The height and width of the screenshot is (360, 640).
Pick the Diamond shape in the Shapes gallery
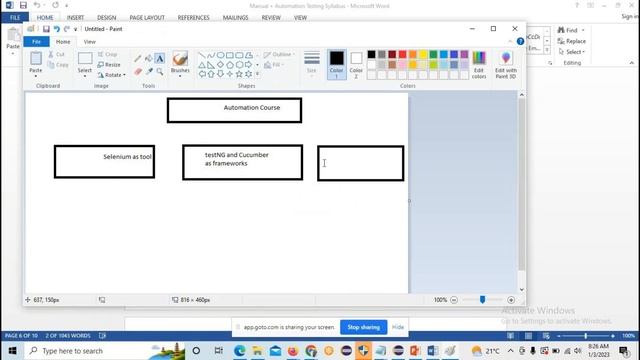[220, 65]
